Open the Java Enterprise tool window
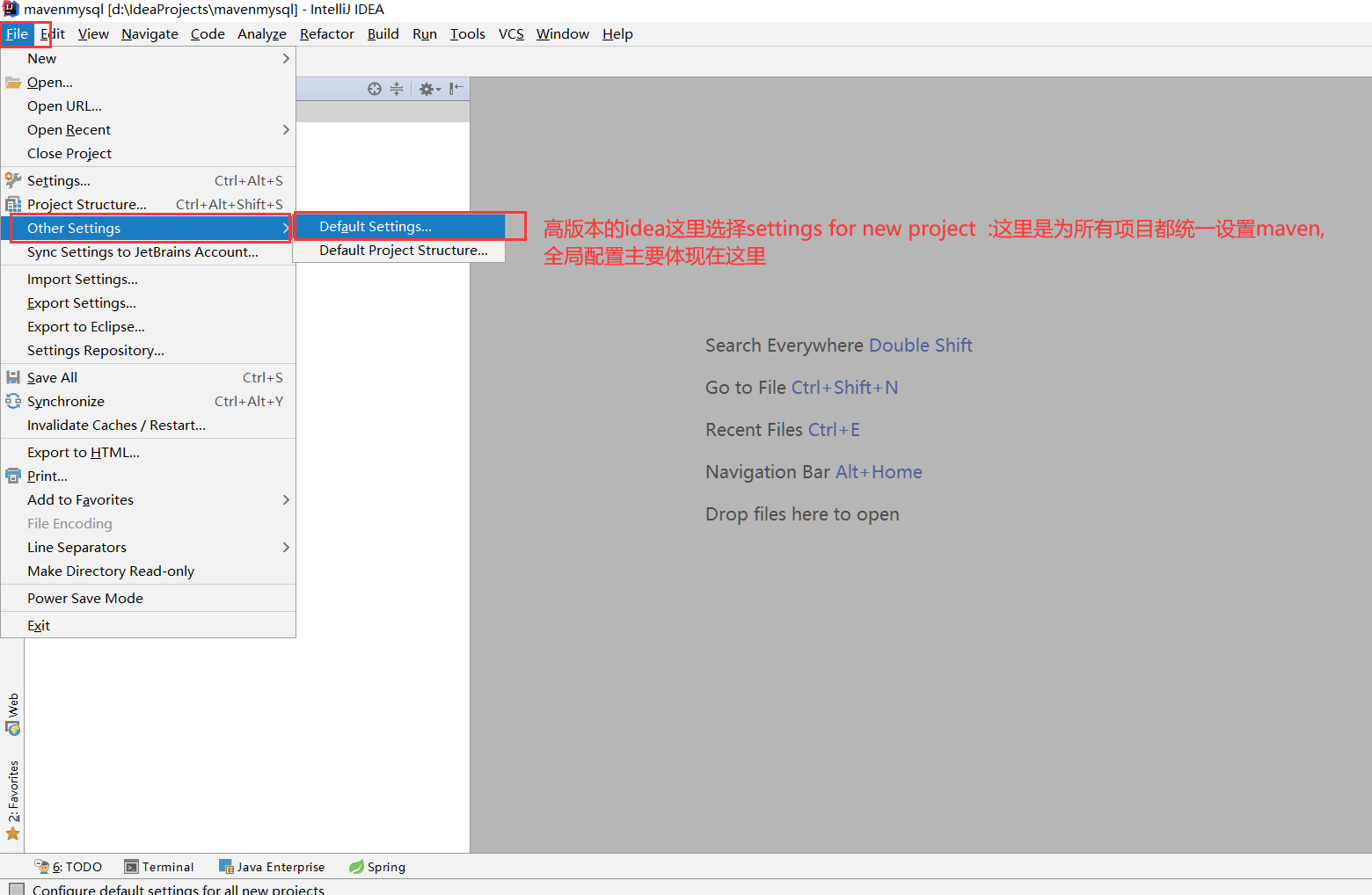This screenshot has width=1372, height=895. 272,867
